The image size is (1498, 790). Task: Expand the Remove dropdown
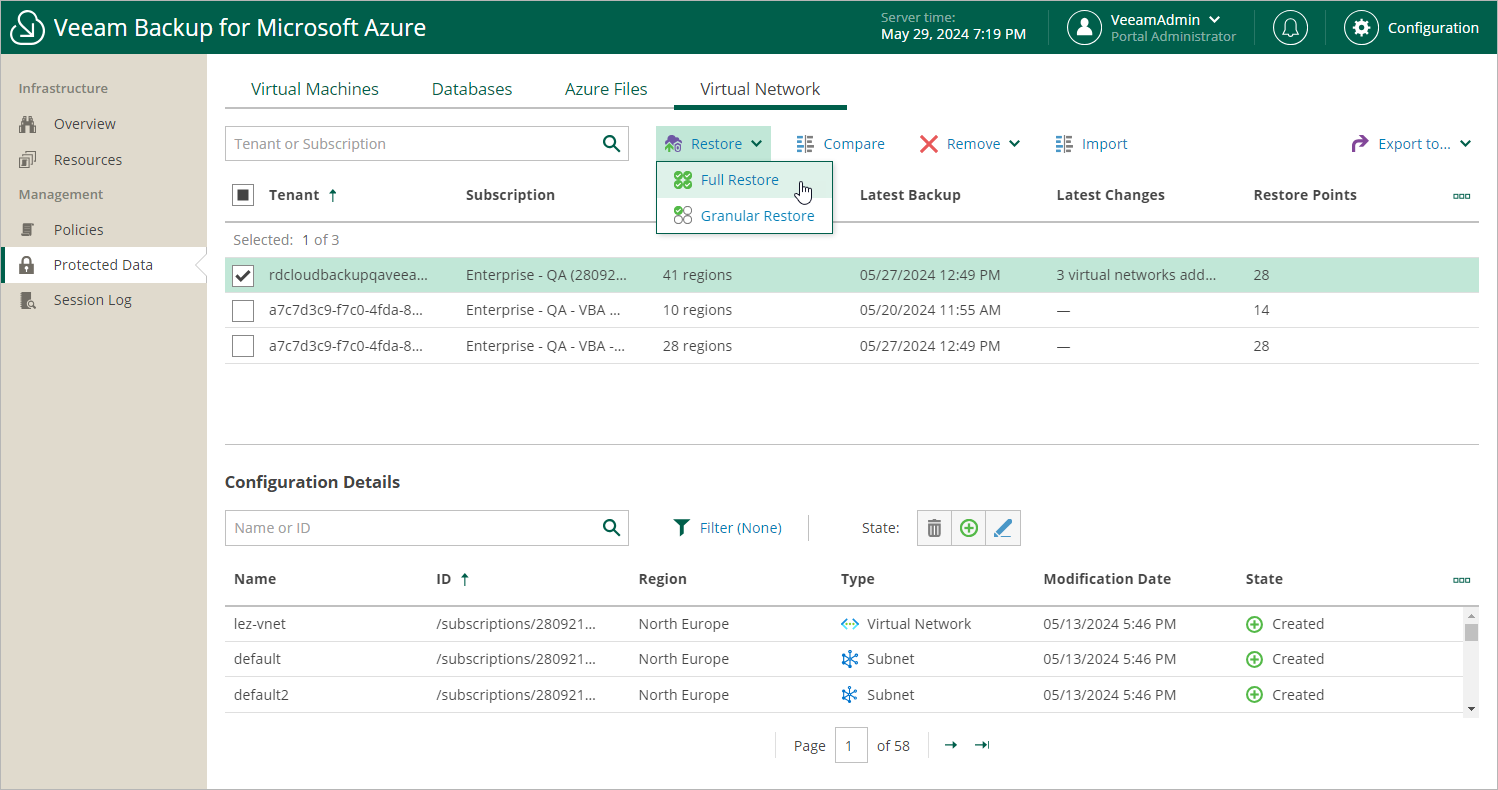click(970, 144)
